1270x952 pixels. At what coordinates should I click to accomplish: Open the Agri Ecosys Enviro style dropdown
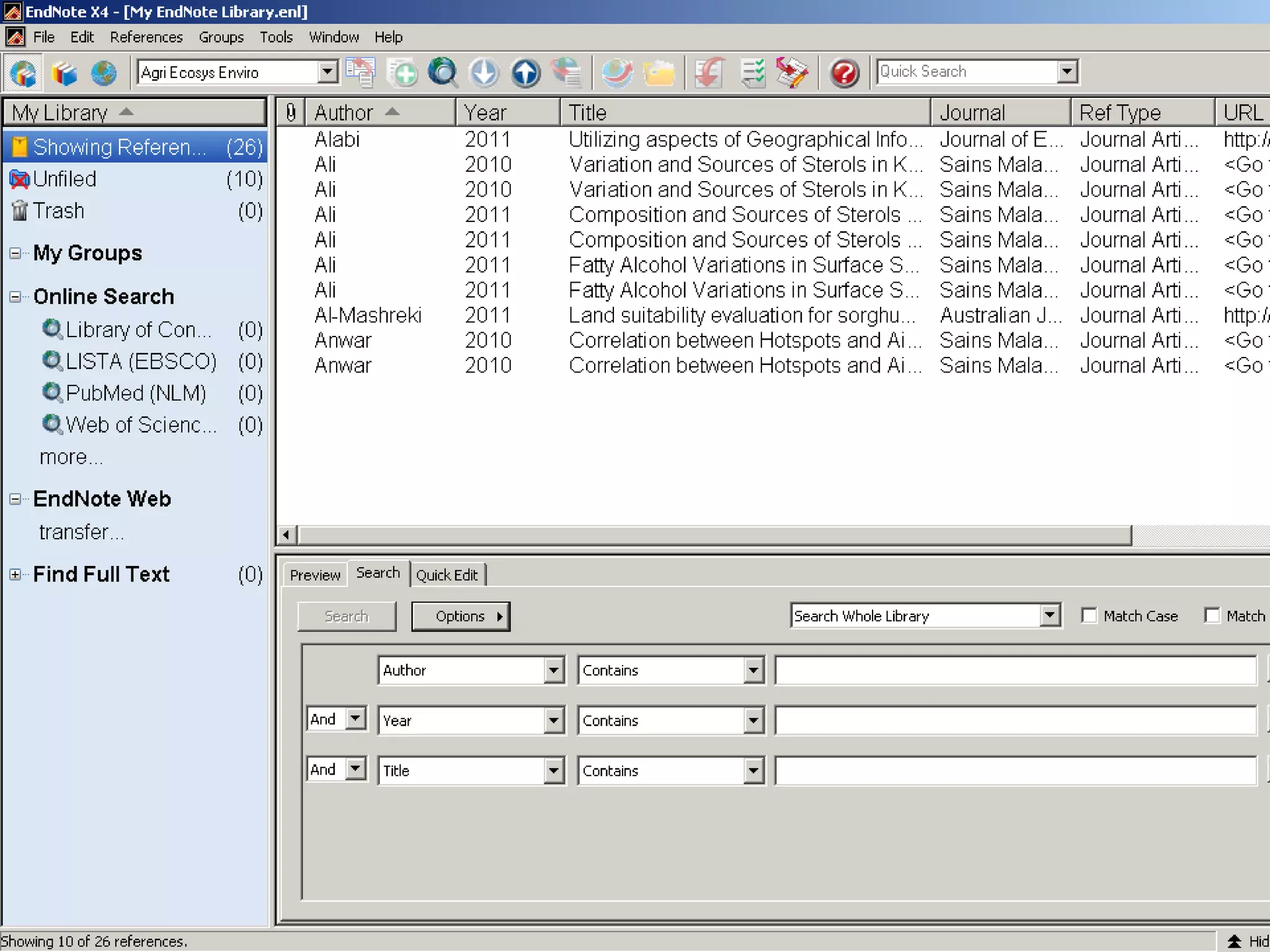coord(327,72)
